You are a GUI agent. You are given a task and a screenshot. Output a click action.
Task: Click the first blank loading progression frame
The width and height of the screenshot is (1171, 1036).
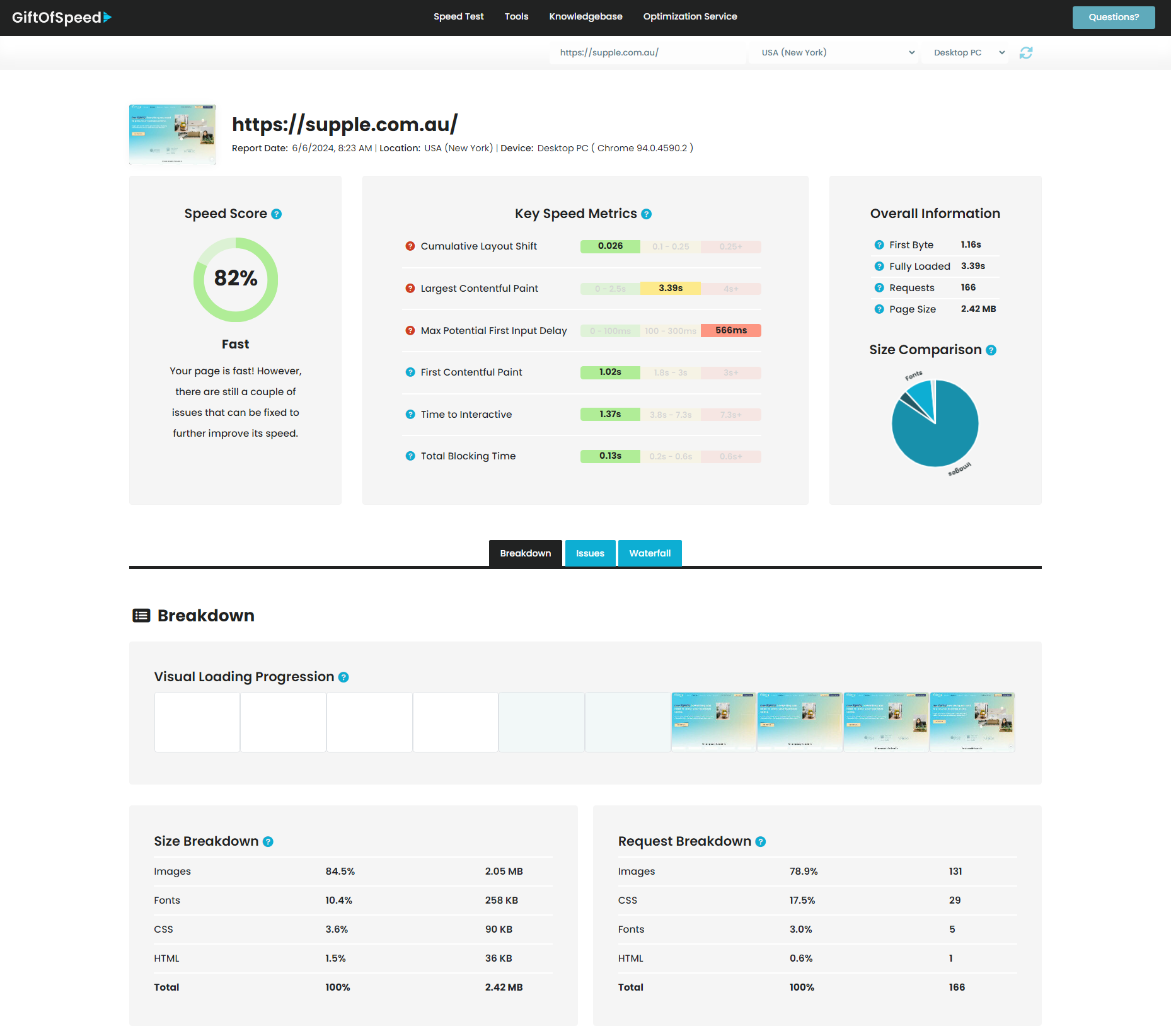tap(197, 722)
